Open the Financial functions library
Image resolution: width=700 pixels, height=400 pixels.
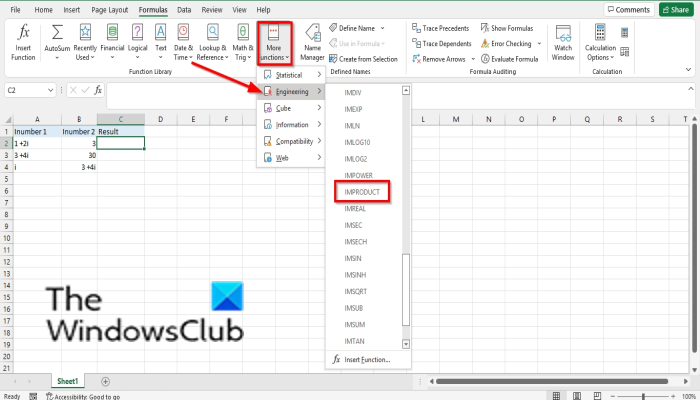pyautogui.click(x=112, y=42)
